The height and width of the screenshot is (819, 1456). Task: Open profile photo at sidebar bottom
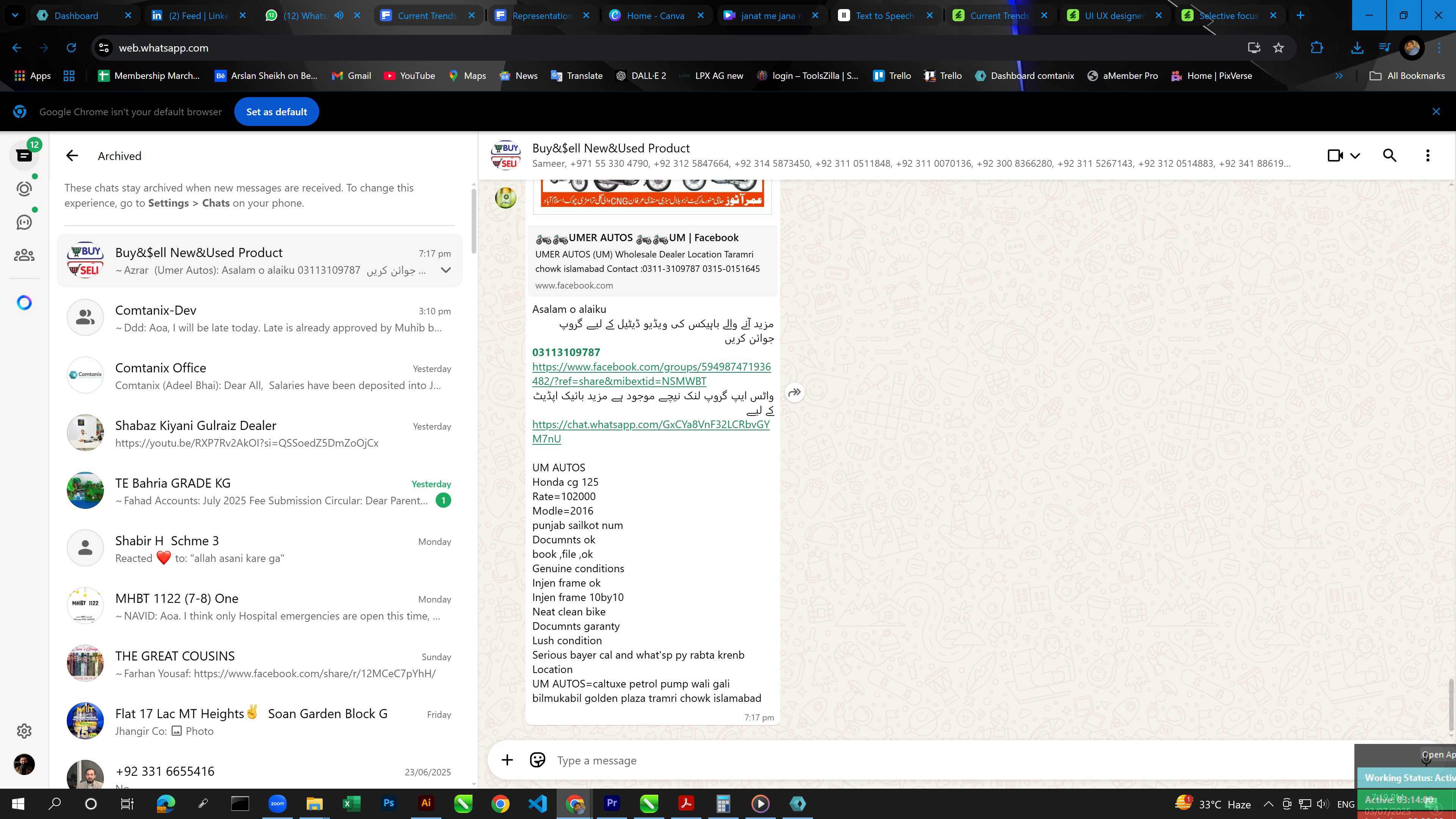[24, 765]
